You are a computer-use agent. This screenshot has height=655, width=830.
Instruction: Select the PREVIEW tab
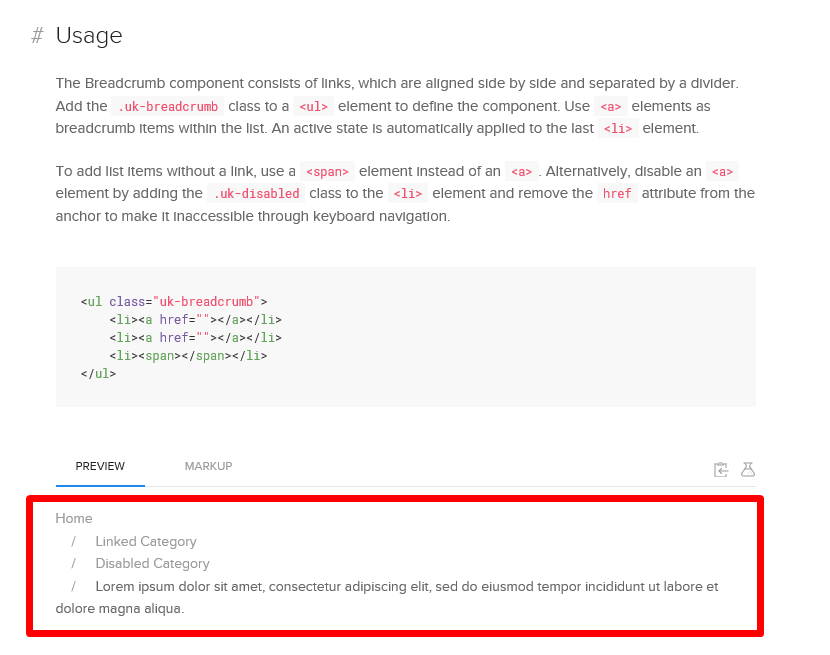[100, 466]
